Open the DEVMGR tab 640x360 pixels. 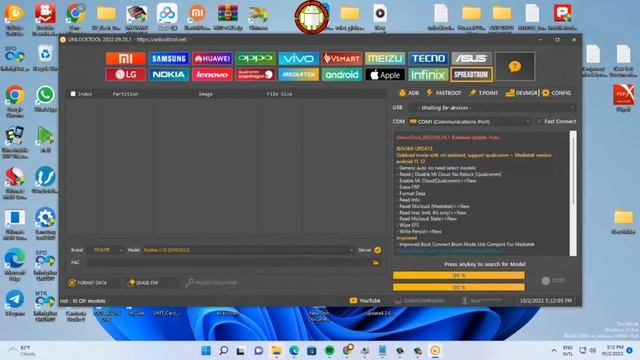coord(521,93)
